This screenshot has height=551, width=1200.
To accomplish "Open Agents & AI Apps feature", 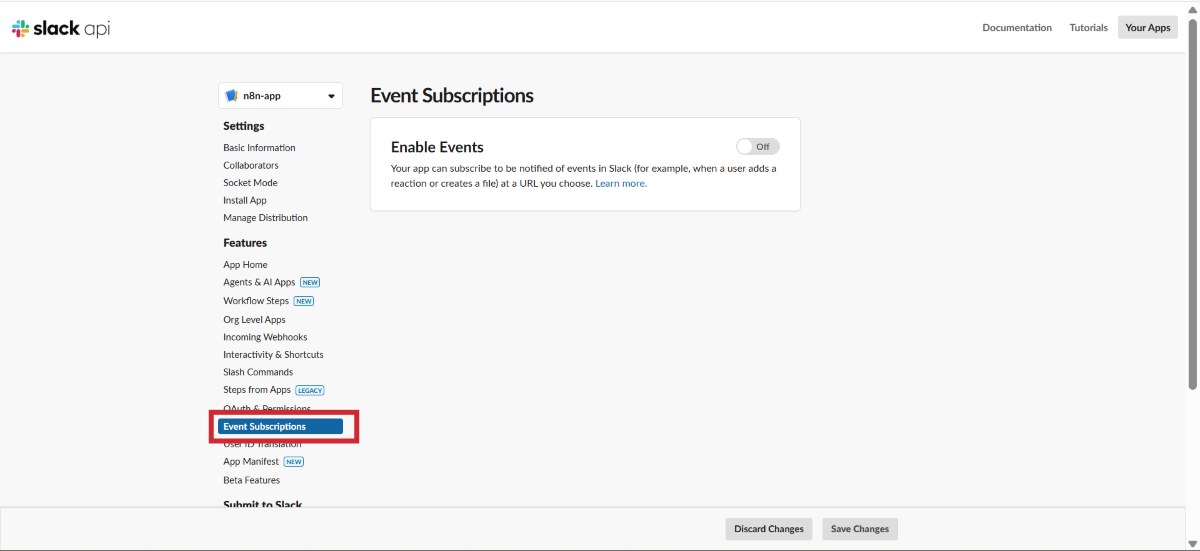I will [259, 283].
